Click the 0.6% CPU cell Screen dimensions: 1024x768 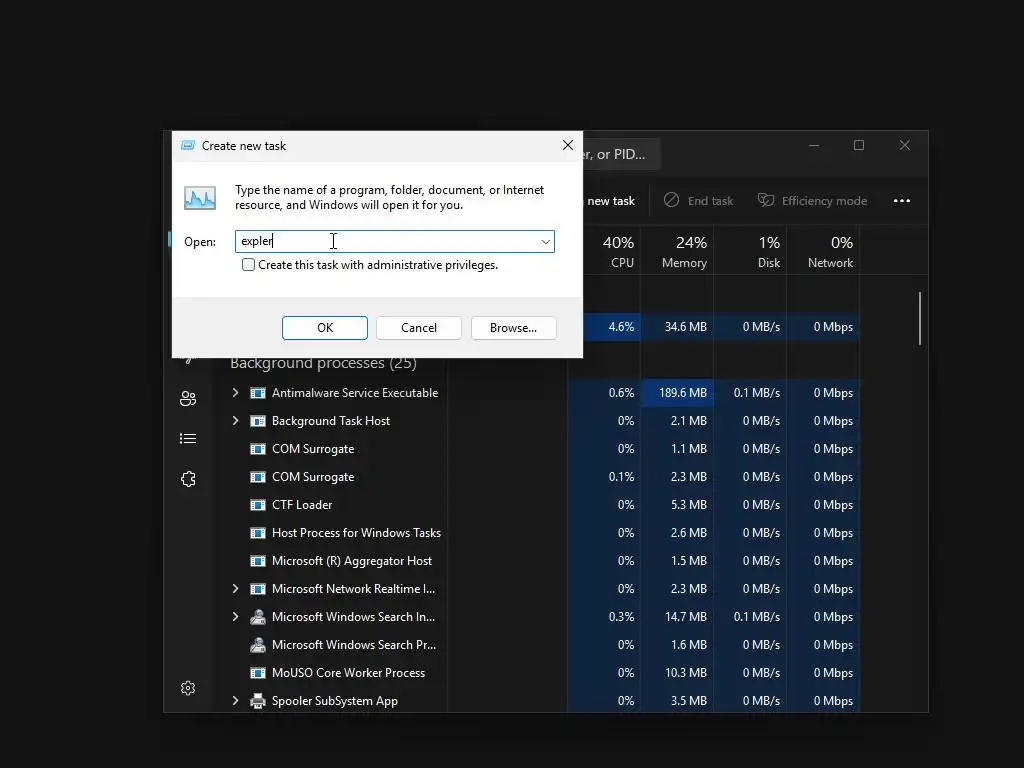tap(604, 392)
